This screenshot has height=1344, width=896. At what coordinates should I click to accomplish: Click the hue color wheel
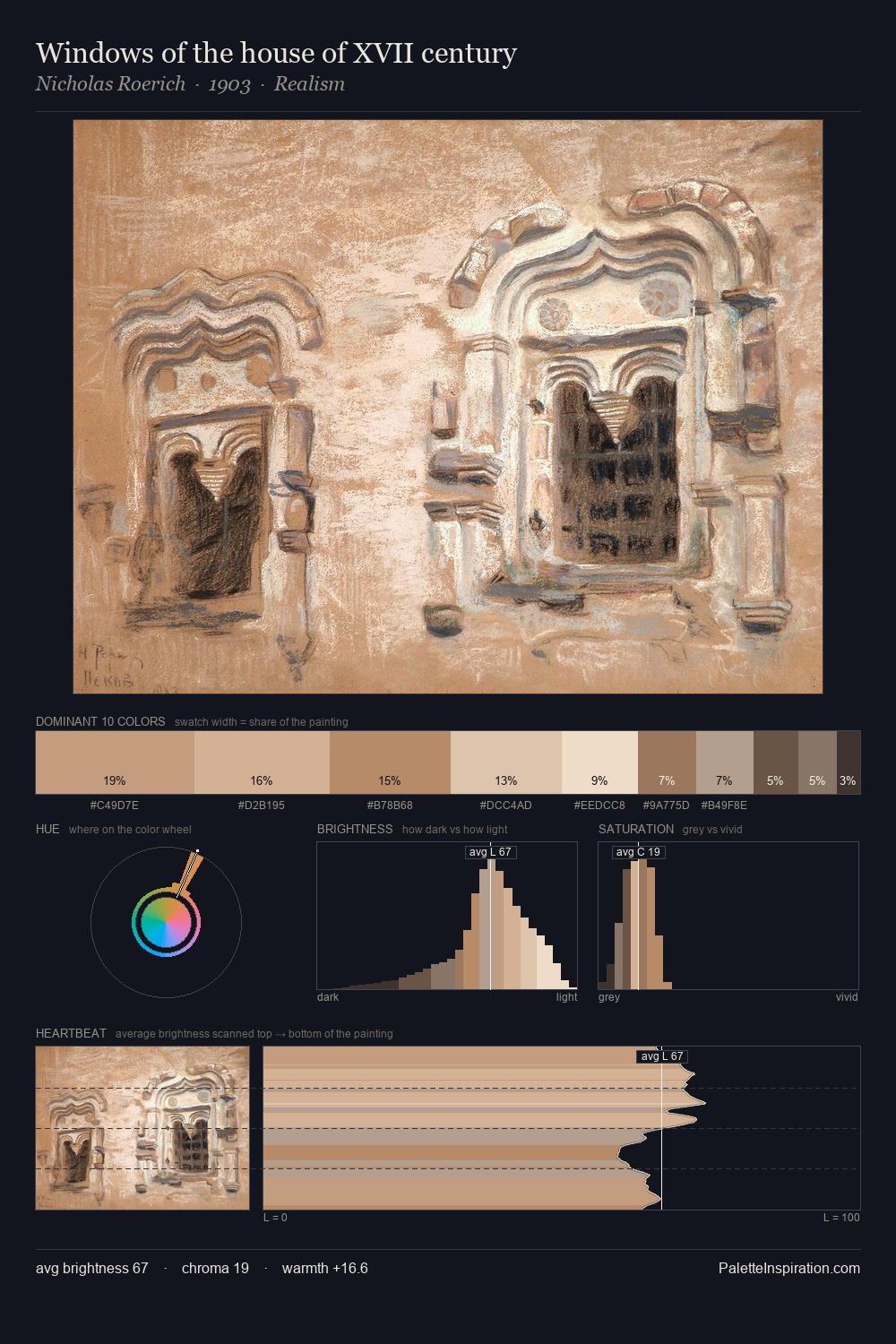point(166,922)
